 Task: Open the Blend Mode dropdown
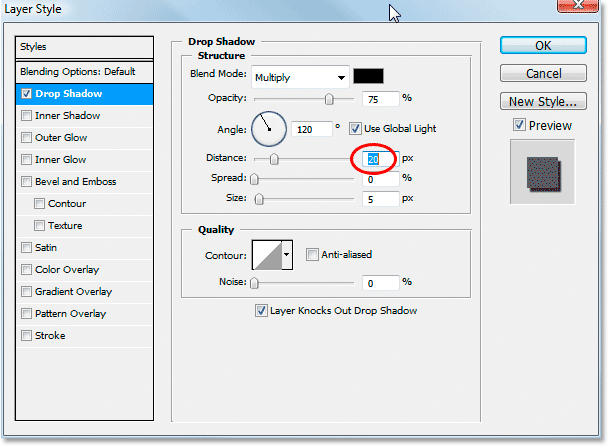click(300, 77)
